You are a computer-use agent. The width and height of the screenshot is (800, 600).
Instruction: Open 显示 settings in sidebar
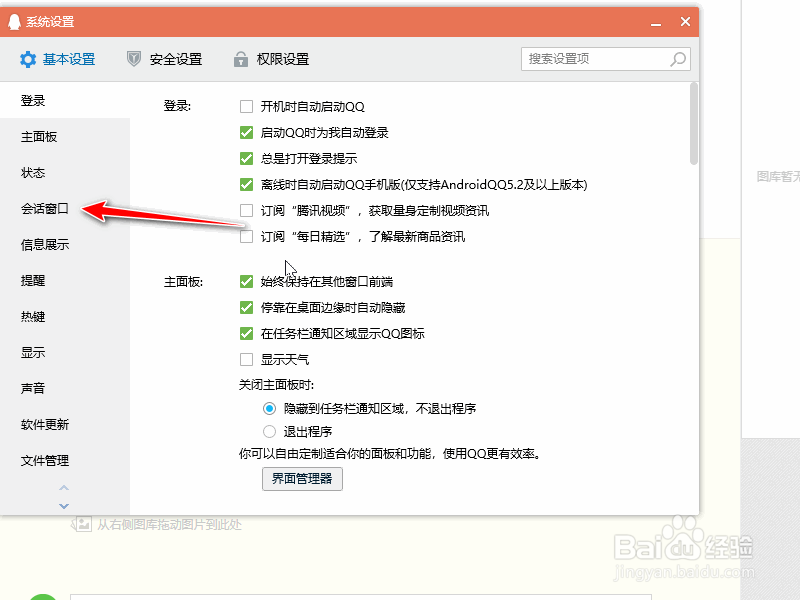65,353
